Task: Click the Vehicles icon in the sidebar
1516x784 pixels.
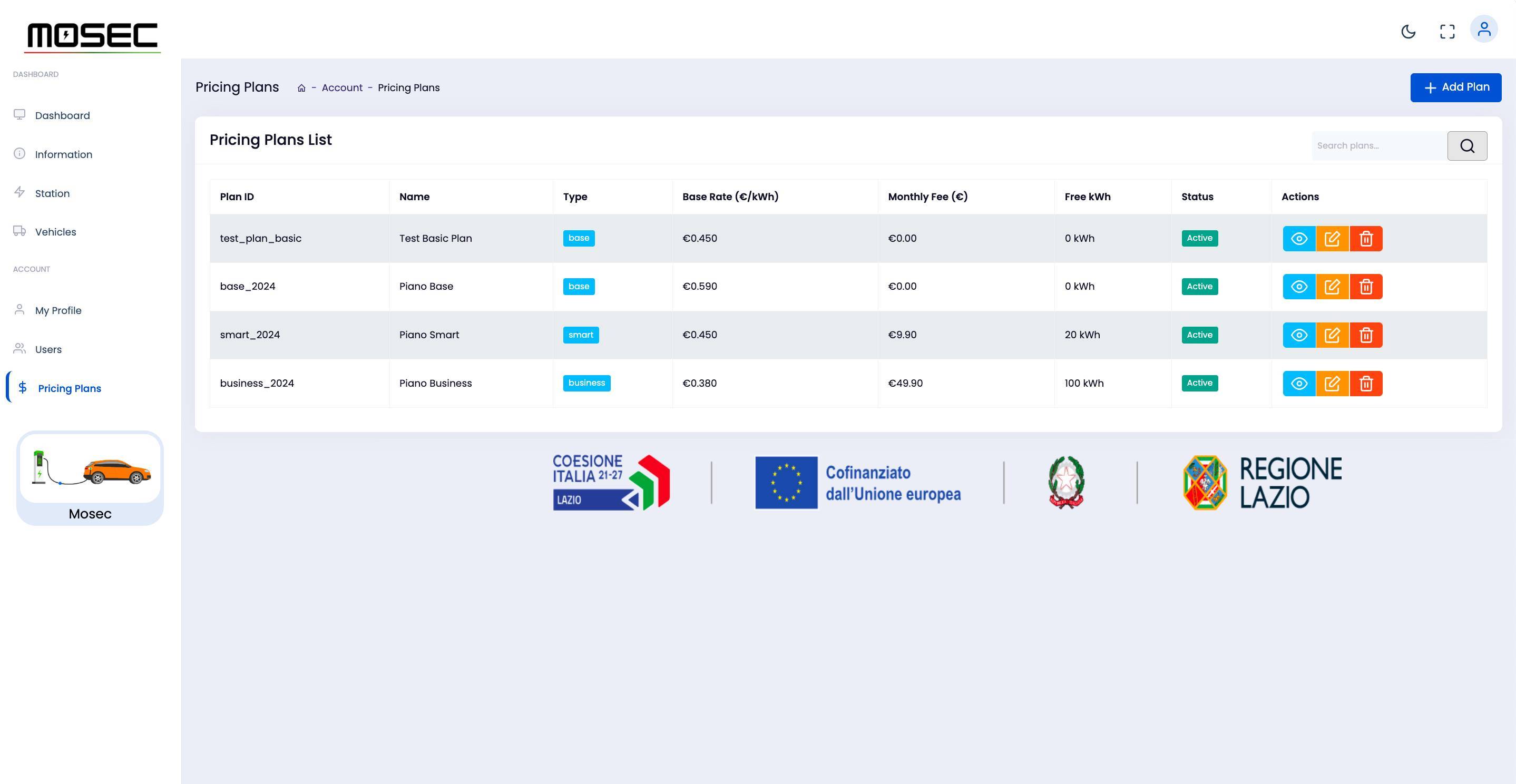Action: [19, 231]
